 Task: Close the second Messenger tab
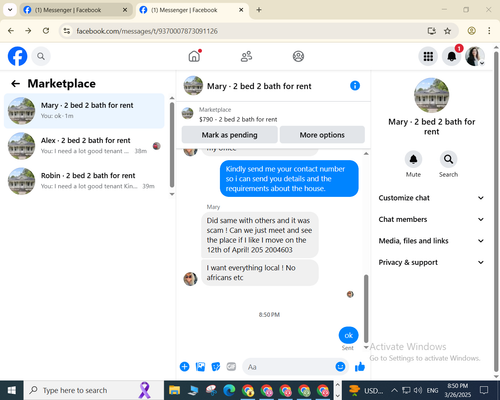tap(241, 10)
